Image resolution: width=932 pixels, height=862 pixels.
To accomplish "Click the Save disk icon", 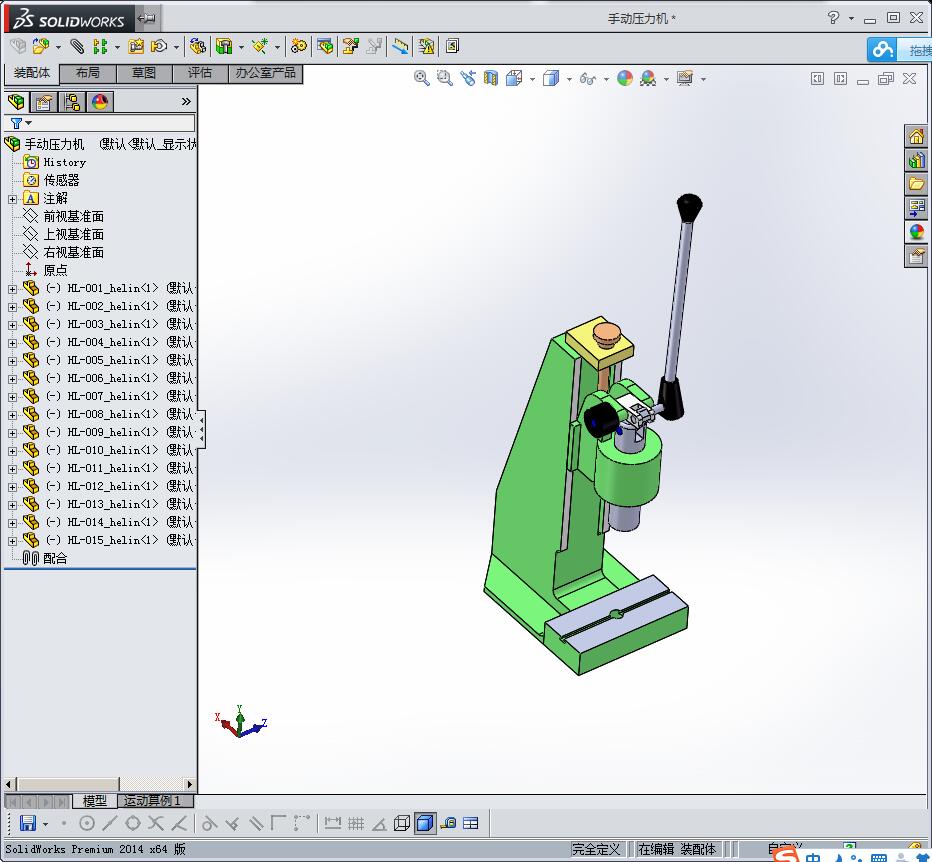I will (x=27, y=823).
